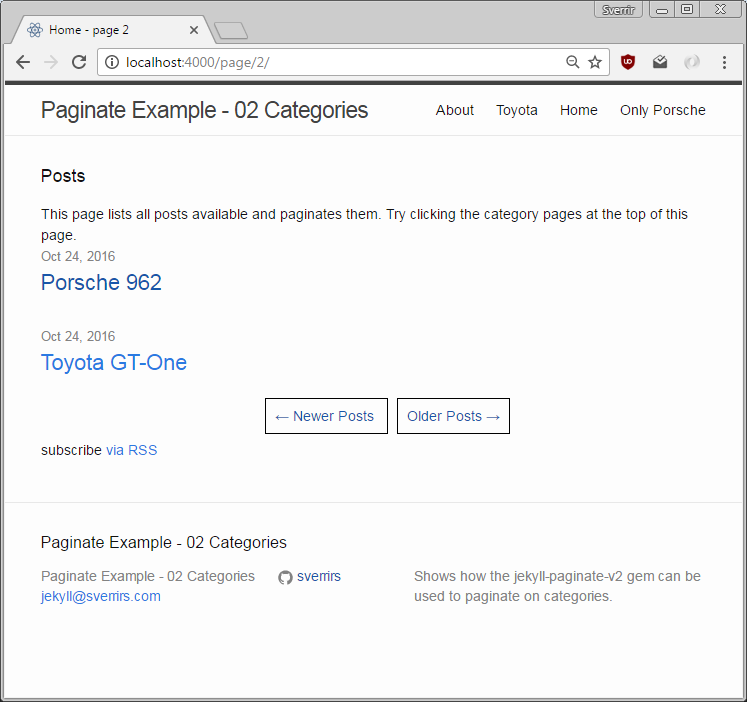View site information icon in address bar
The height and width of the screenshot is (702, 747).
[112, 62]
